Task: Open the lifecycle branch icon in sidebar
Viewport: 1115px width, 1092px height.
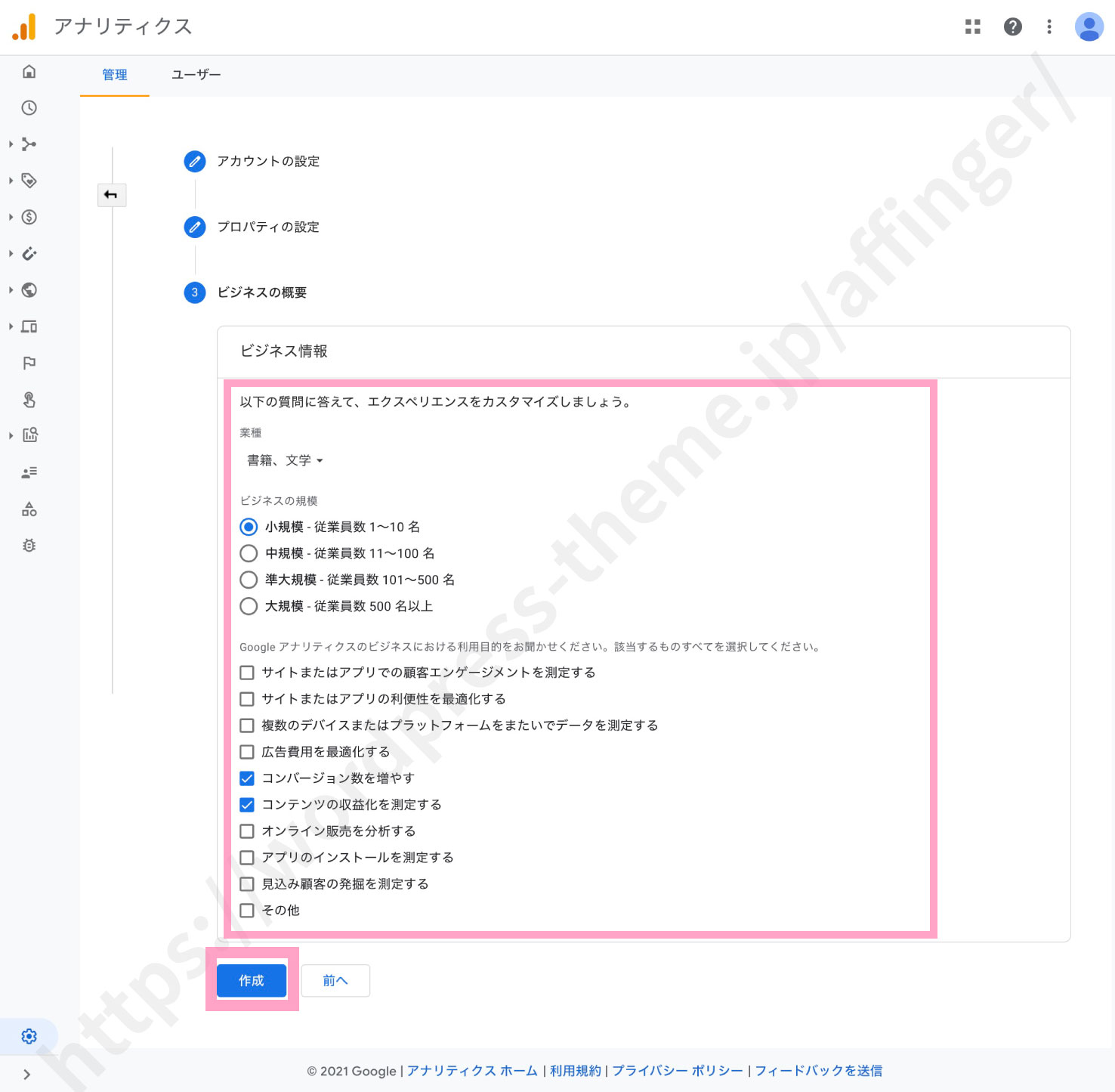Action: [29, 144]
